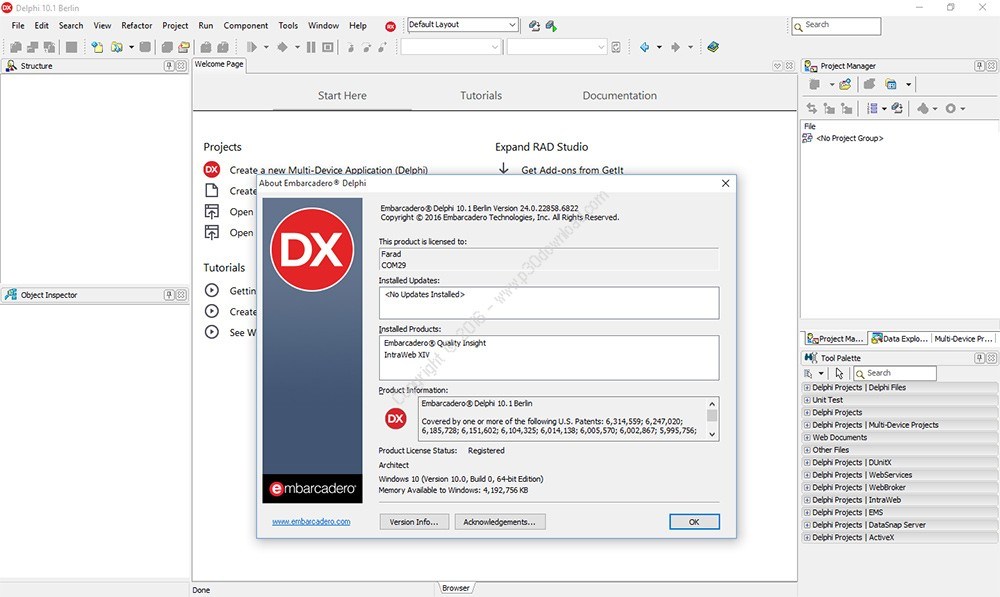Click the chain link icon in Project Manager

(x=897, y=108)
